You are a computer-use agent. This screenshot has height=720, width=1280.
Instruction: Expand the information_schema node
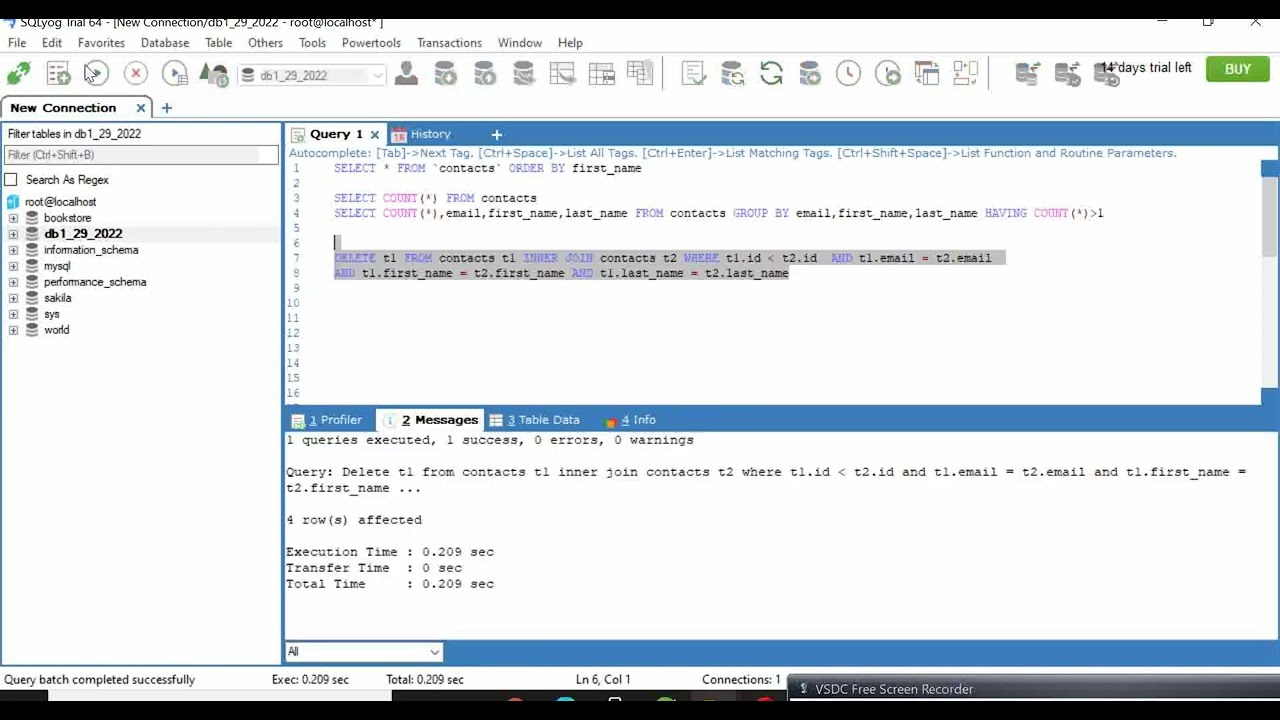[x=13, y=250]
